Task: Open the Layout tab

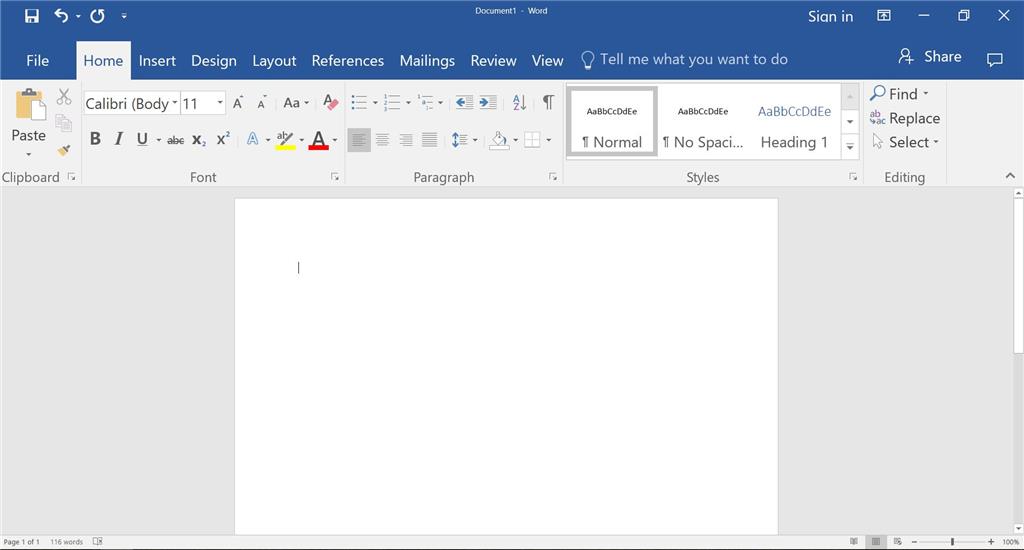Action: click(274, 61)
